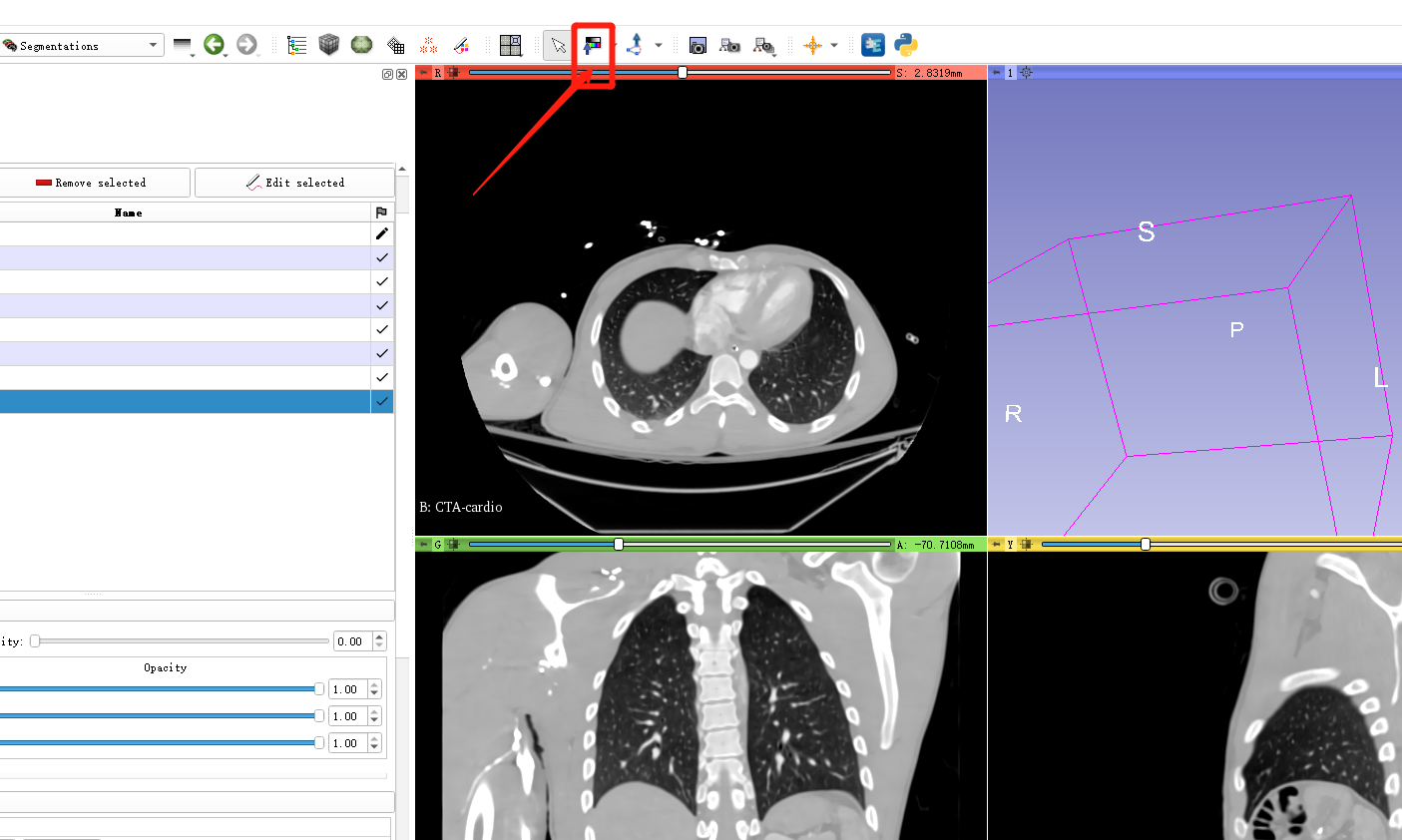Click the toolbar icon outlined in red

(594, 44)
